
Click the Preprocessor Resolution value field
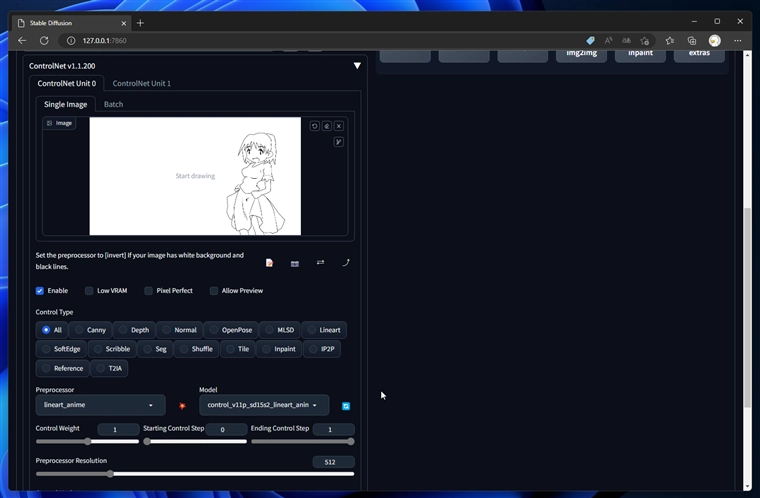click(333, 462)
